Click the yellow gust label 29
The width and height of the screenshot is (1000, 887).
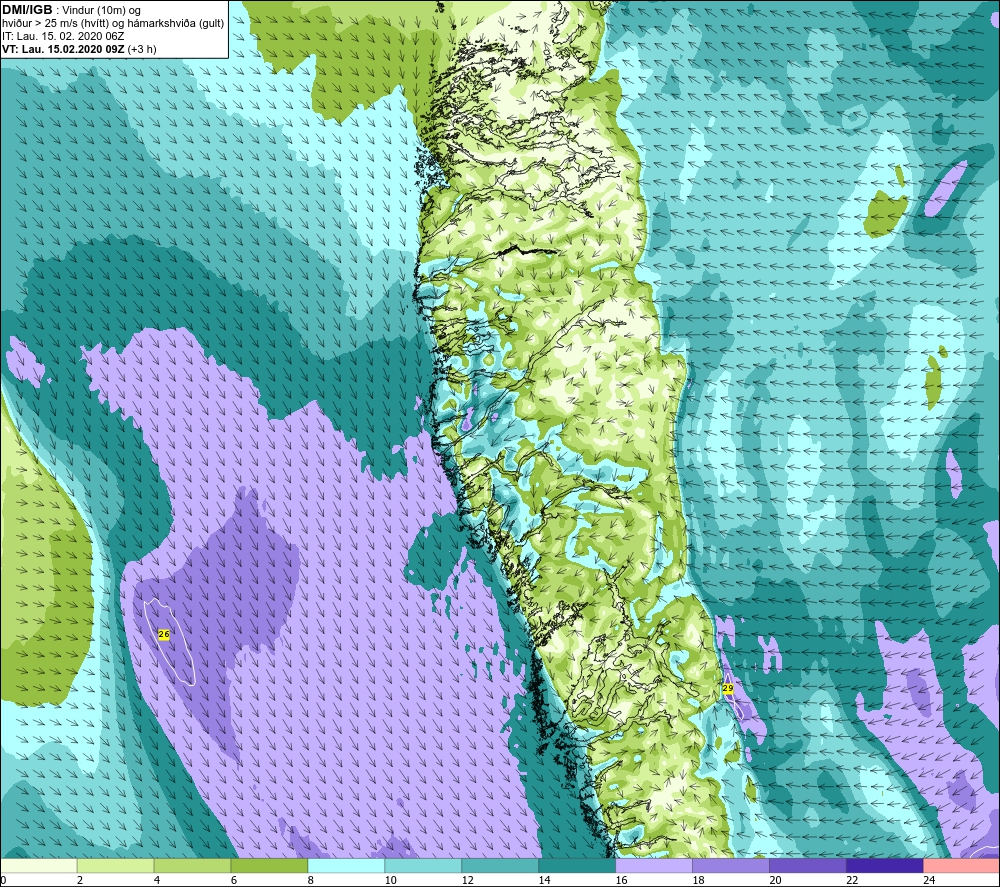coord(728,689)
